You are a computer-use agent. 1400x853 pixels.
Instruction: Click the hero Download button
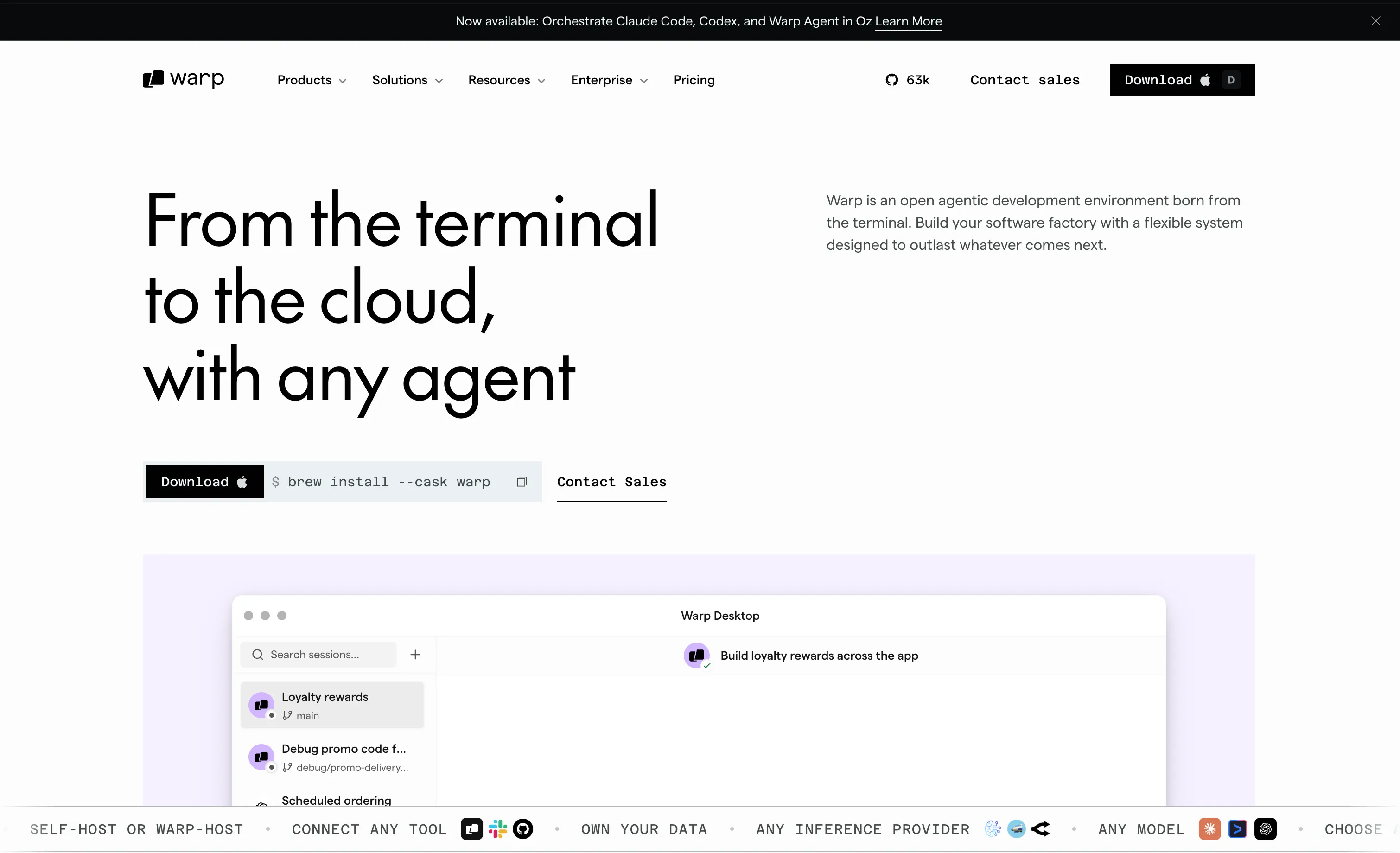(205, 482)
